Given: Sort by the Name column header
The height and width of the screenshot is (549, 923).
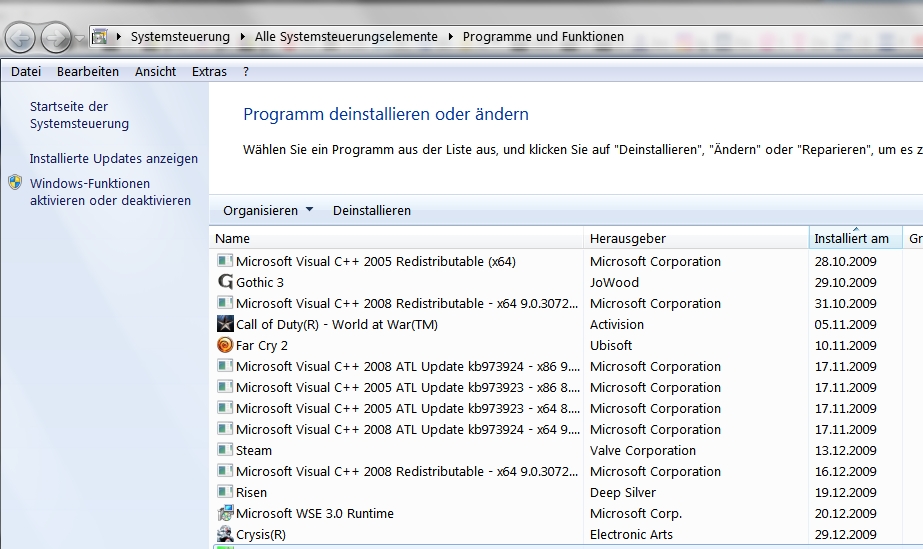Looking at the screenshot, I should pos(397,238).
